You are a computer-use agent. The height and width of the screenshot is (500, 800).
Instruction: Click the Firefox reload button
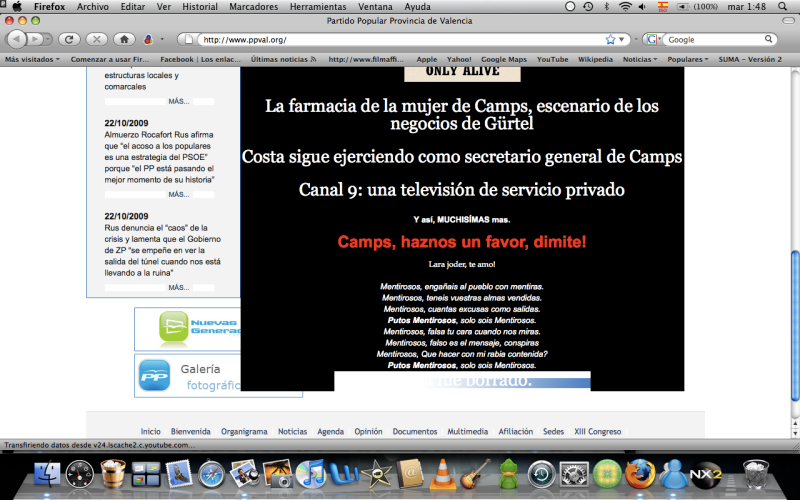pos(69,39)
